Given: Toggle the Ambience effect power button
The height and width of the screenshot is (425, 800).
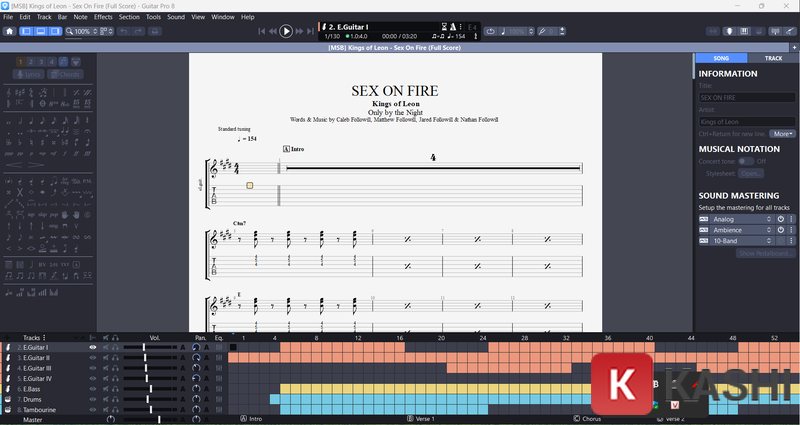Looking at the screenshot, I should pos(781,230).
